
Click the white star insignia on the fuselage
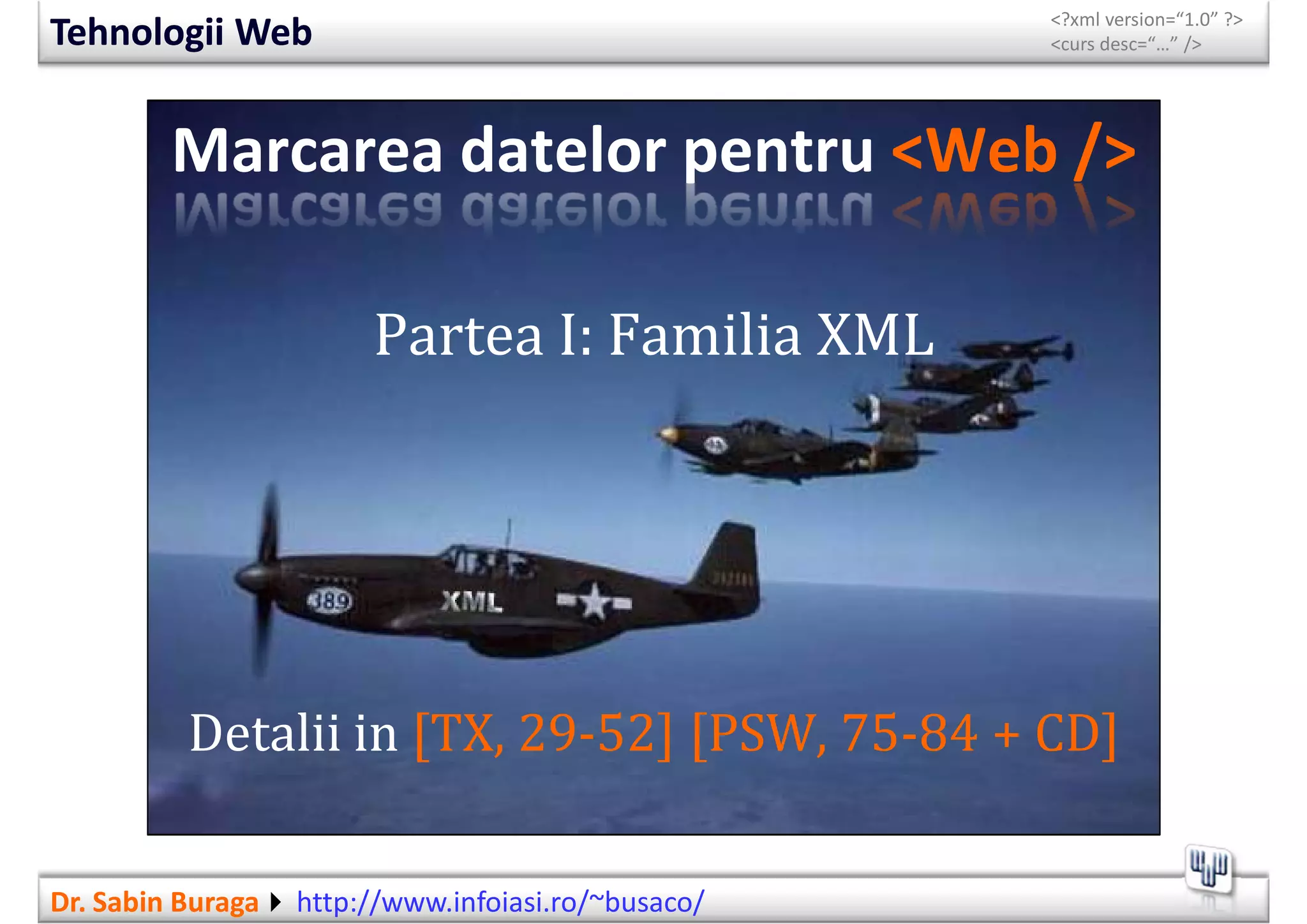pos(594,602)
